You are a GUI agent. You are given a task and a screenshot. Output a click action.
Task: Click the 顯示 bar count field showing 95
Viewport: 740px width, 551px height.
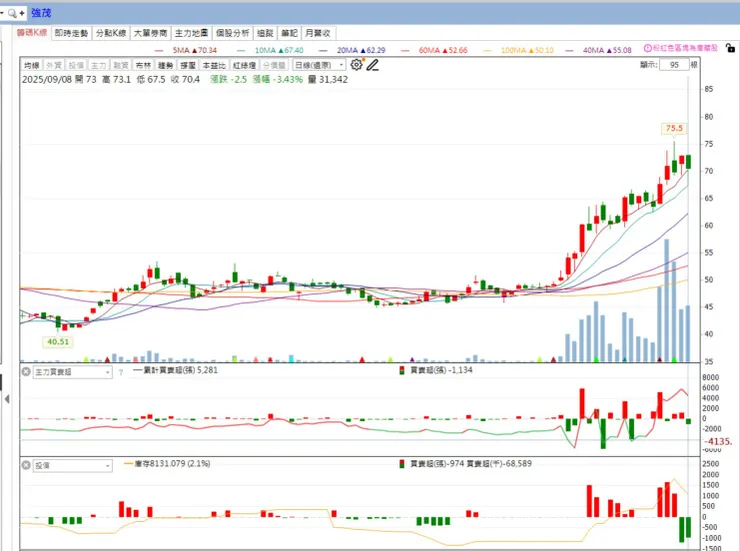point(674,65)
